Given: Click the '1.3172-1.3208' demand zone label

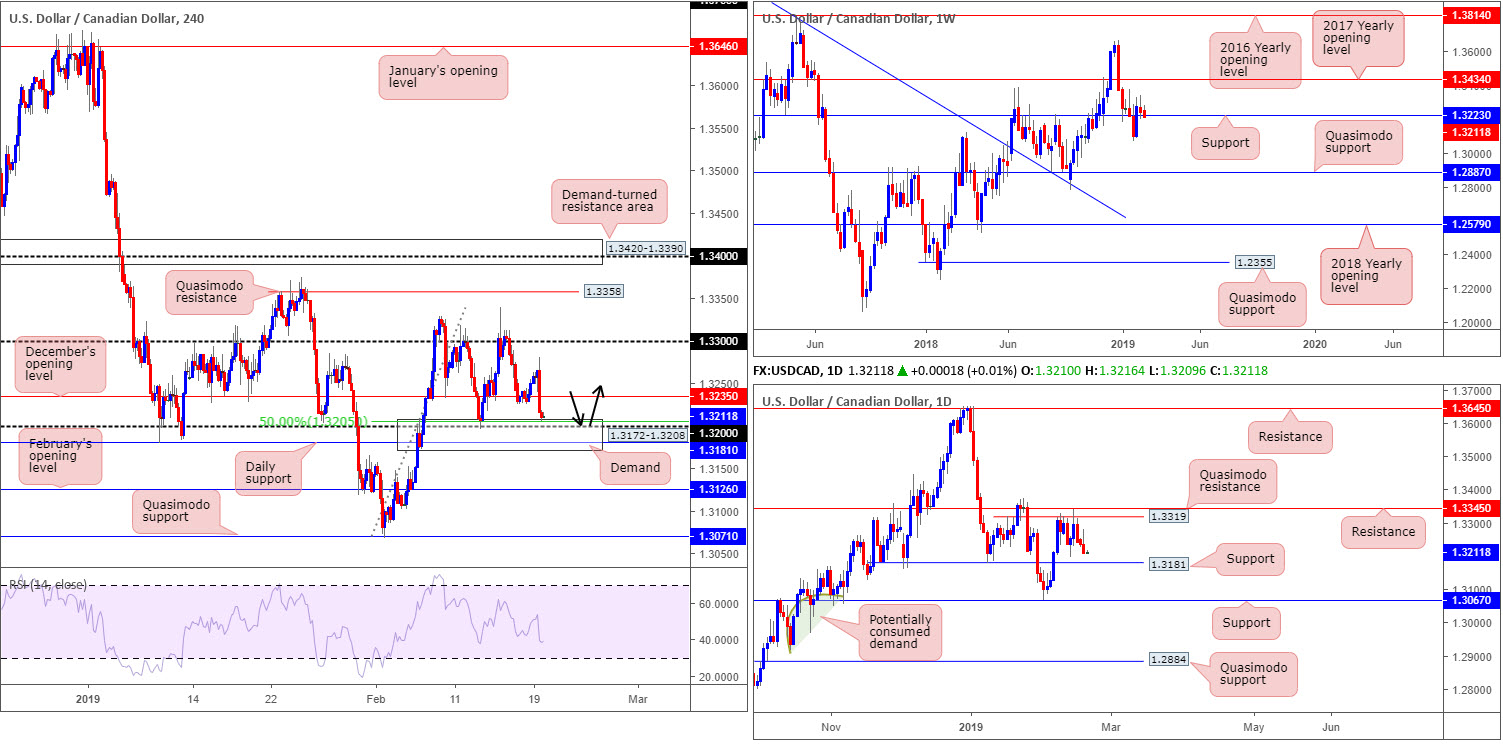Looking at the screenshot, I should [x=646, y=437].
